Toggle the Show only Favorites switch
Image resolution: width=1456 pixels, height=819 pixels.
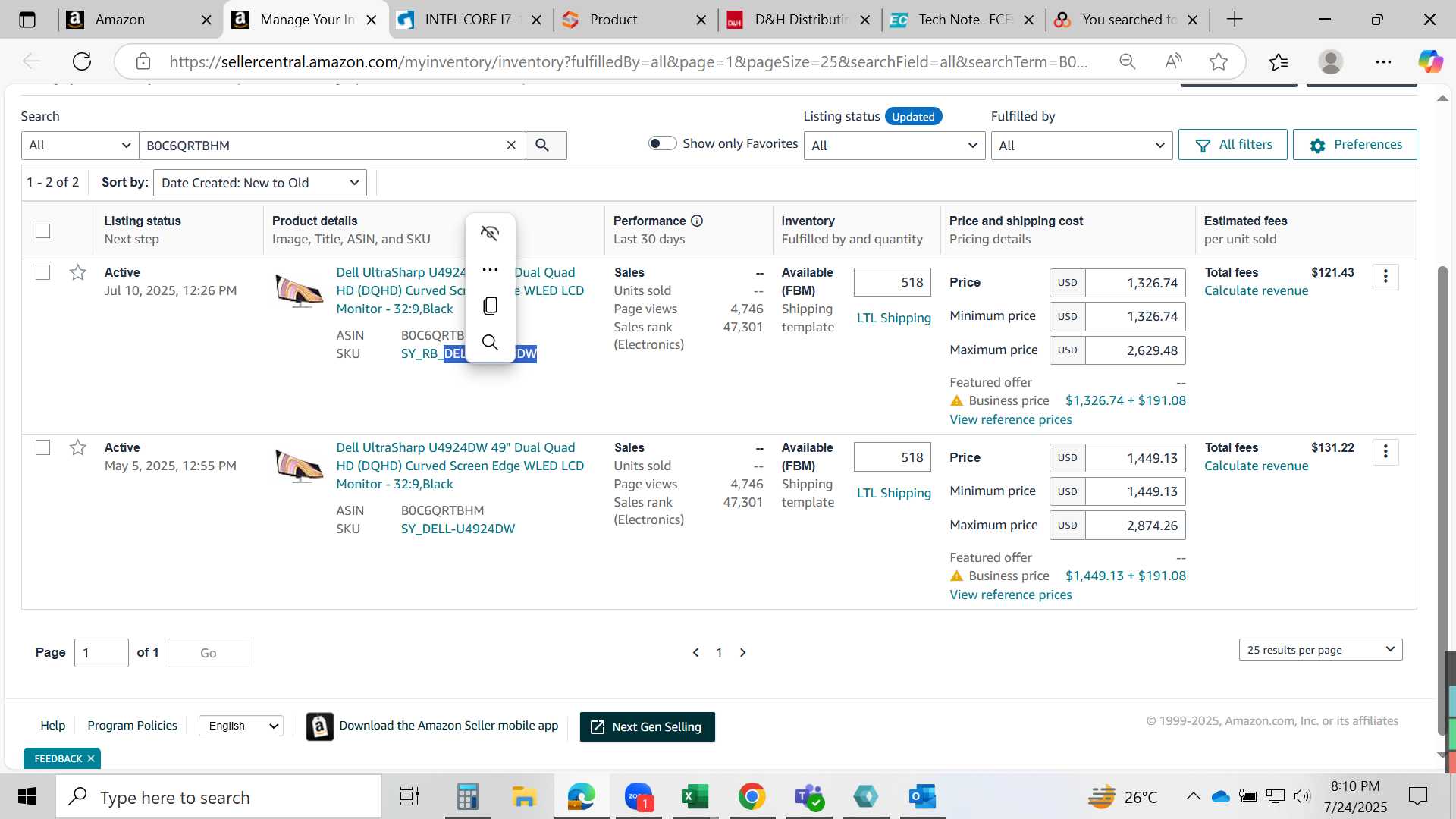[x=662, y=143]
